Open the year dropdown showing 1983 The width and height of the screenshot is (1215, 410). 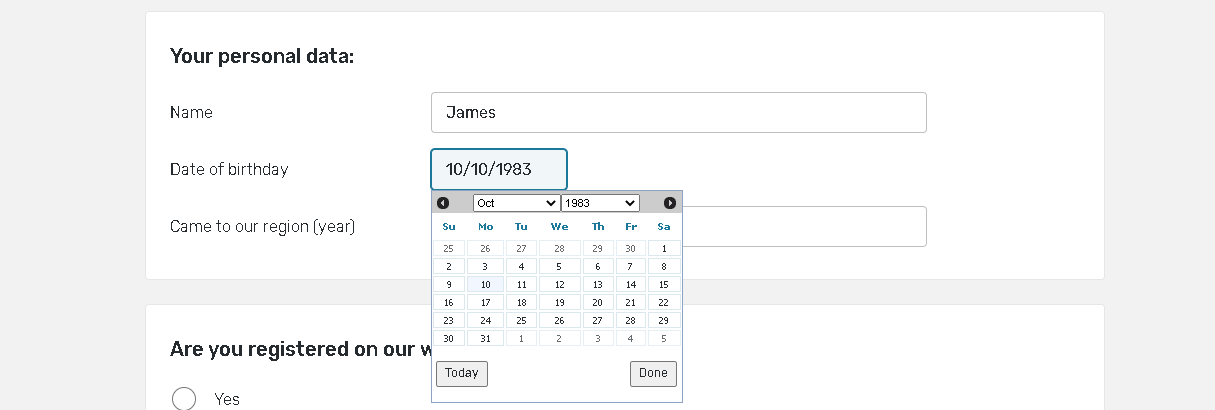point(599,203)
